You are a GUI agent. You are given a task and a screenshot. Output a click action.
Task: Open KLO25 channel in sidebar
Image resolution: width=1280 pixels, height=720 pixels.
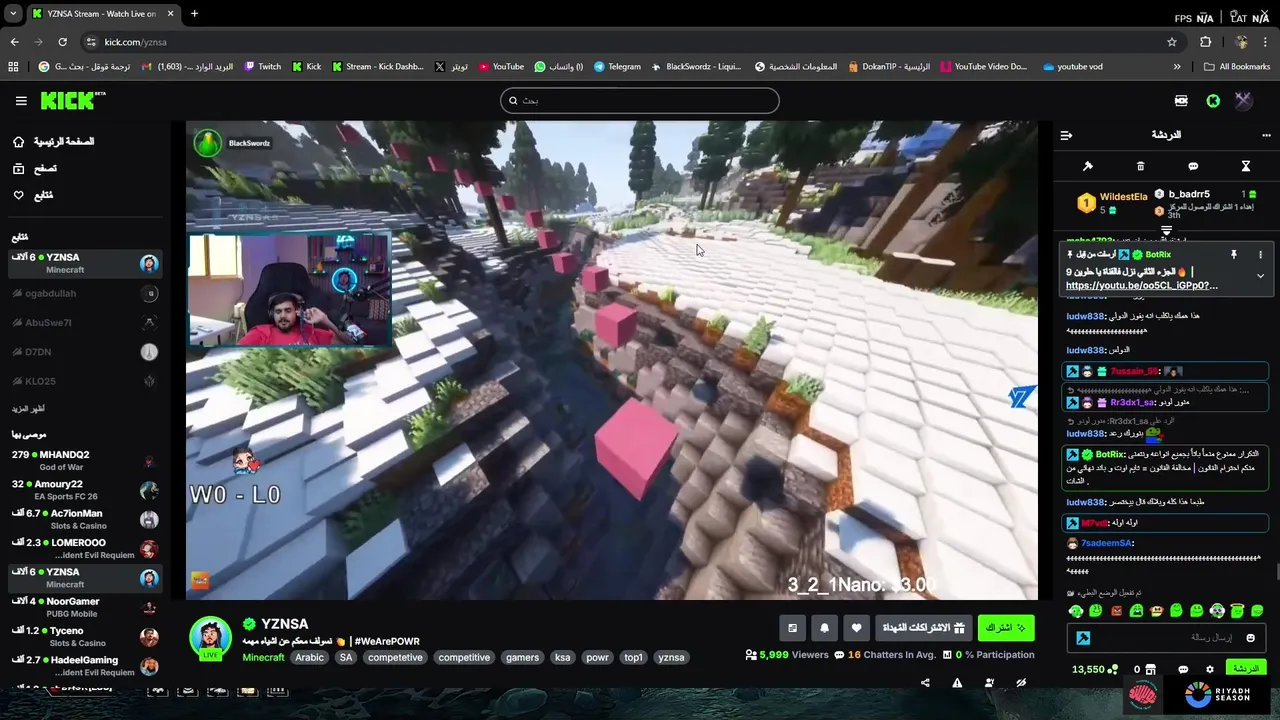85,381
